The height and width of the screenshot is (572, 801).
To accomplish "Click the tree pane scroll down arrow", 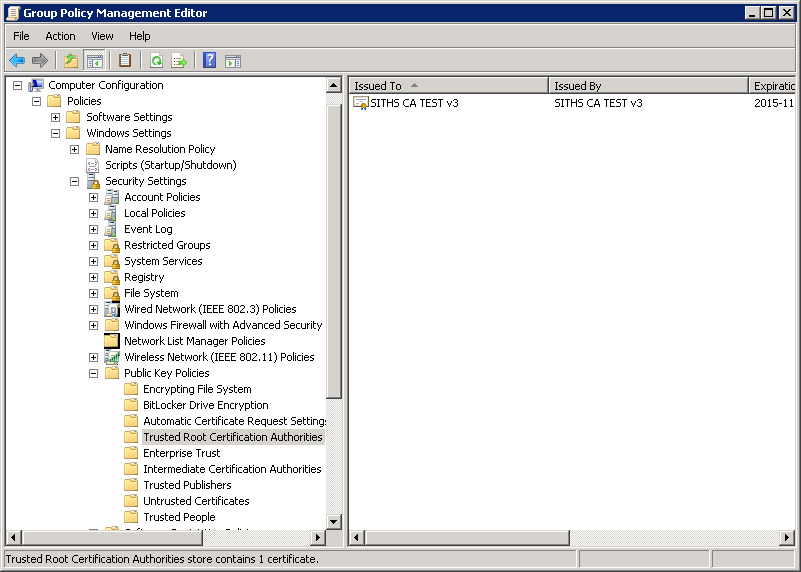I will [334, 521].
